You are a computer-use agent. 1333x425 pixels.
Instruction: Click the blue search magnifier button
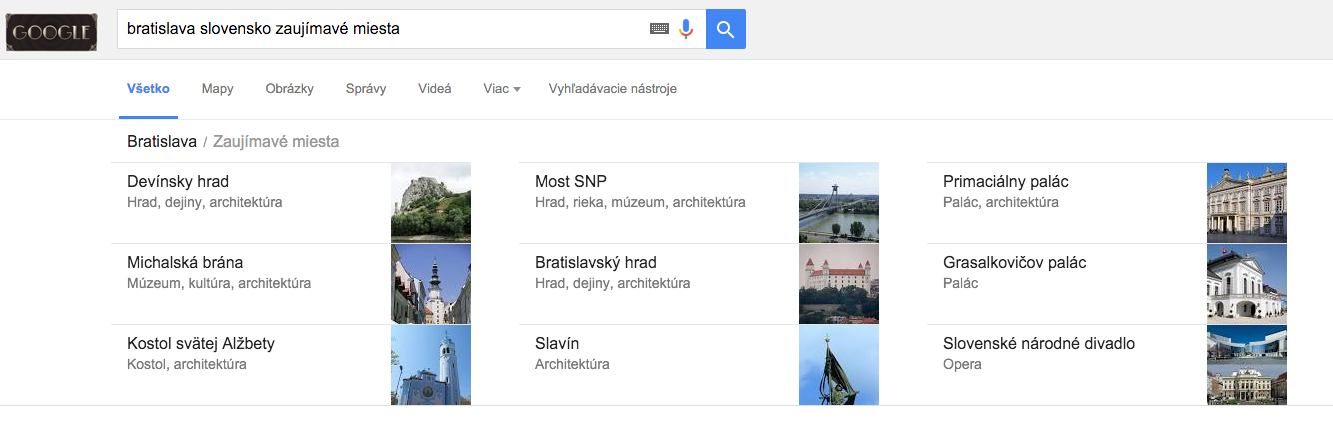[726, 29]
